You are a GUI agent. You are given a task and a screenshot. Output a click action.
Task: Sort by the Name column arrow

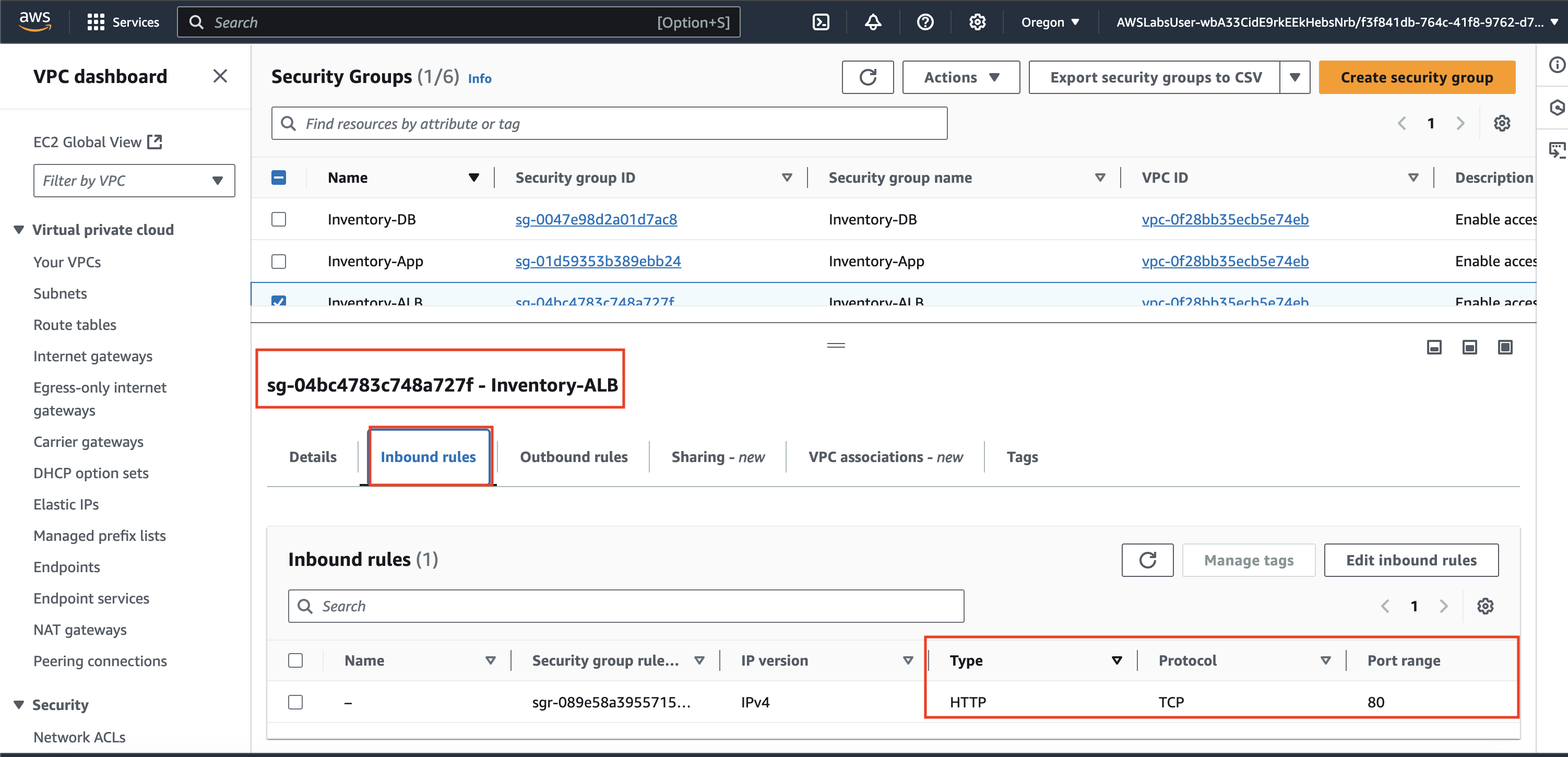click(x=473, y=178)
